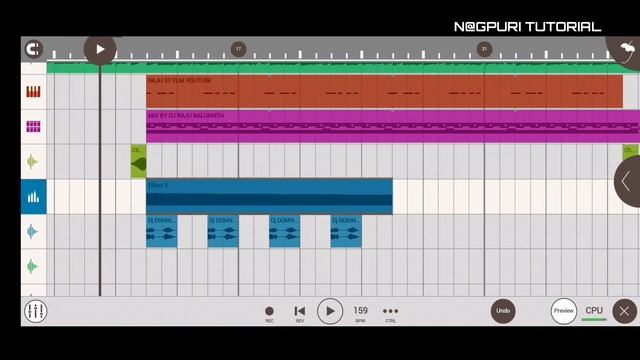The width and height of the screenshot is (640, 360).
Task: Select the first DJ DOMN audio clip
Action: pyautogui.click(x=162, y=231)
